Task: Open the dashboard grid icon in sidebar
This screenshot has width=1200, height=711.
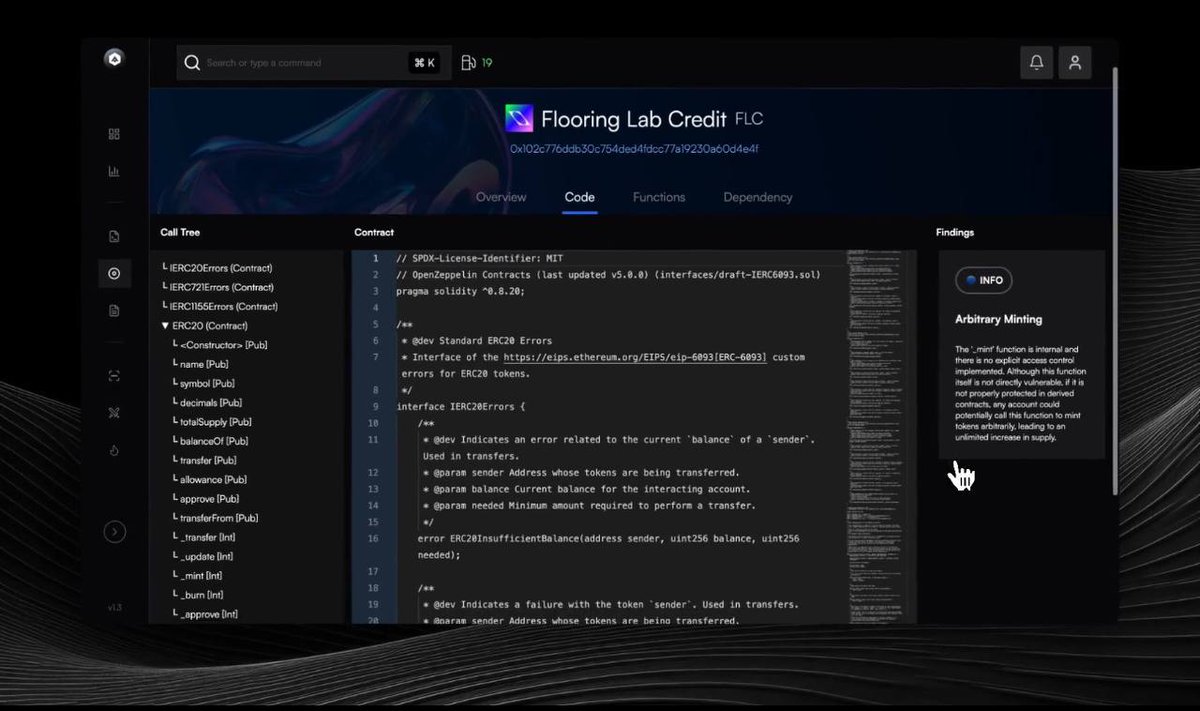Action: (114, 134)
